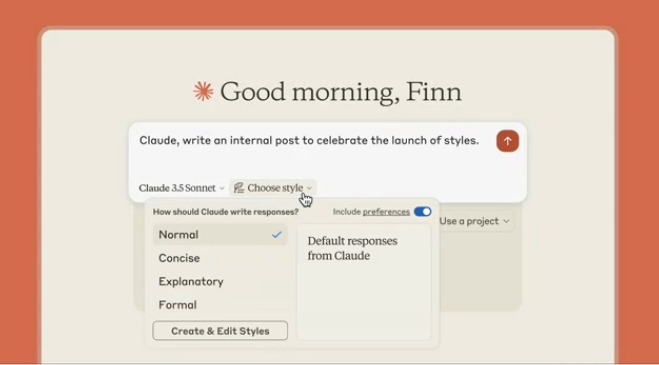Screen dimensions: 659x365
Task: Select the Concise style option
Action: [x=220, y=258]
